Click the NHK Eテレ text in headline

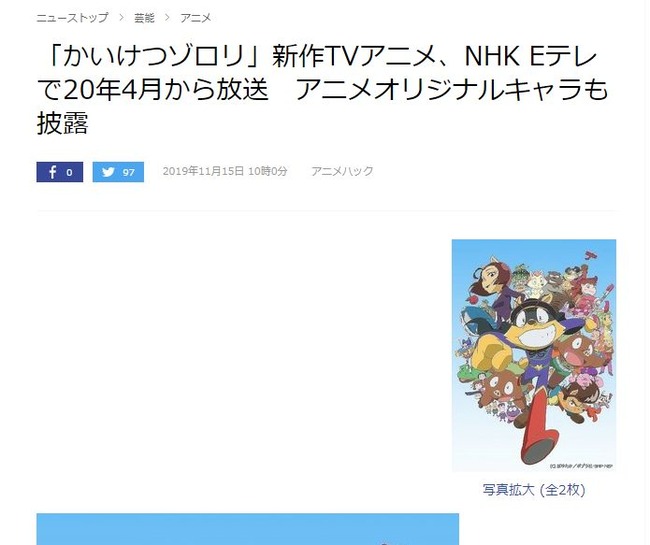point(531,56)
